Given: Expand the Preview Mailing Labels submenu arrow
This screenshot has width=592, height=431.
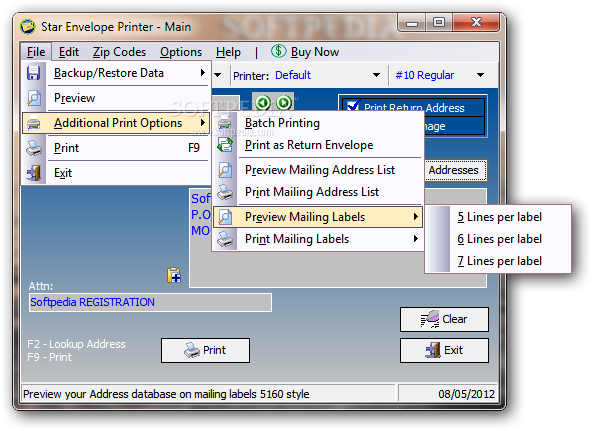Looking at the screenshot, I should click(x=415, y=217).
